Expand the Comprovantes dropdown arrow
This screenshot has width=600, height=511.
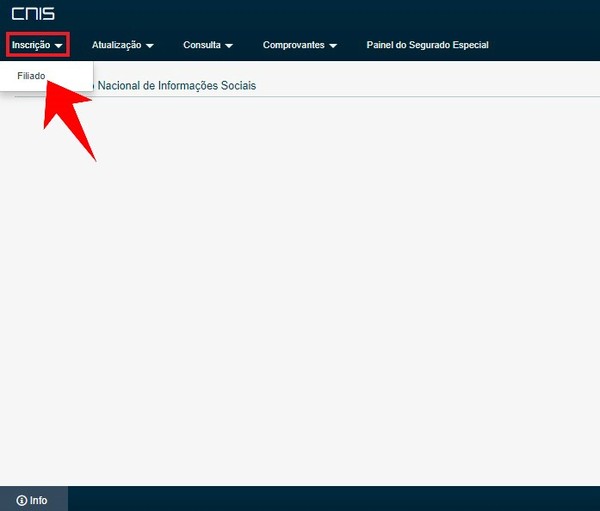(333, 46)
